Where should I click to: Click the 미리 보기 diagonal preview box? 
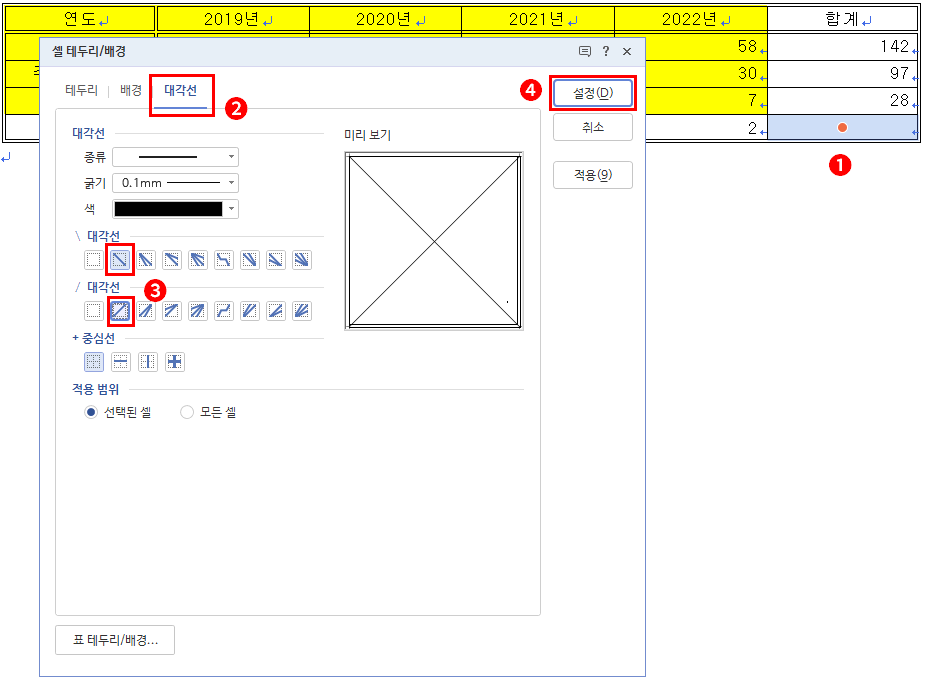[434, 241]
